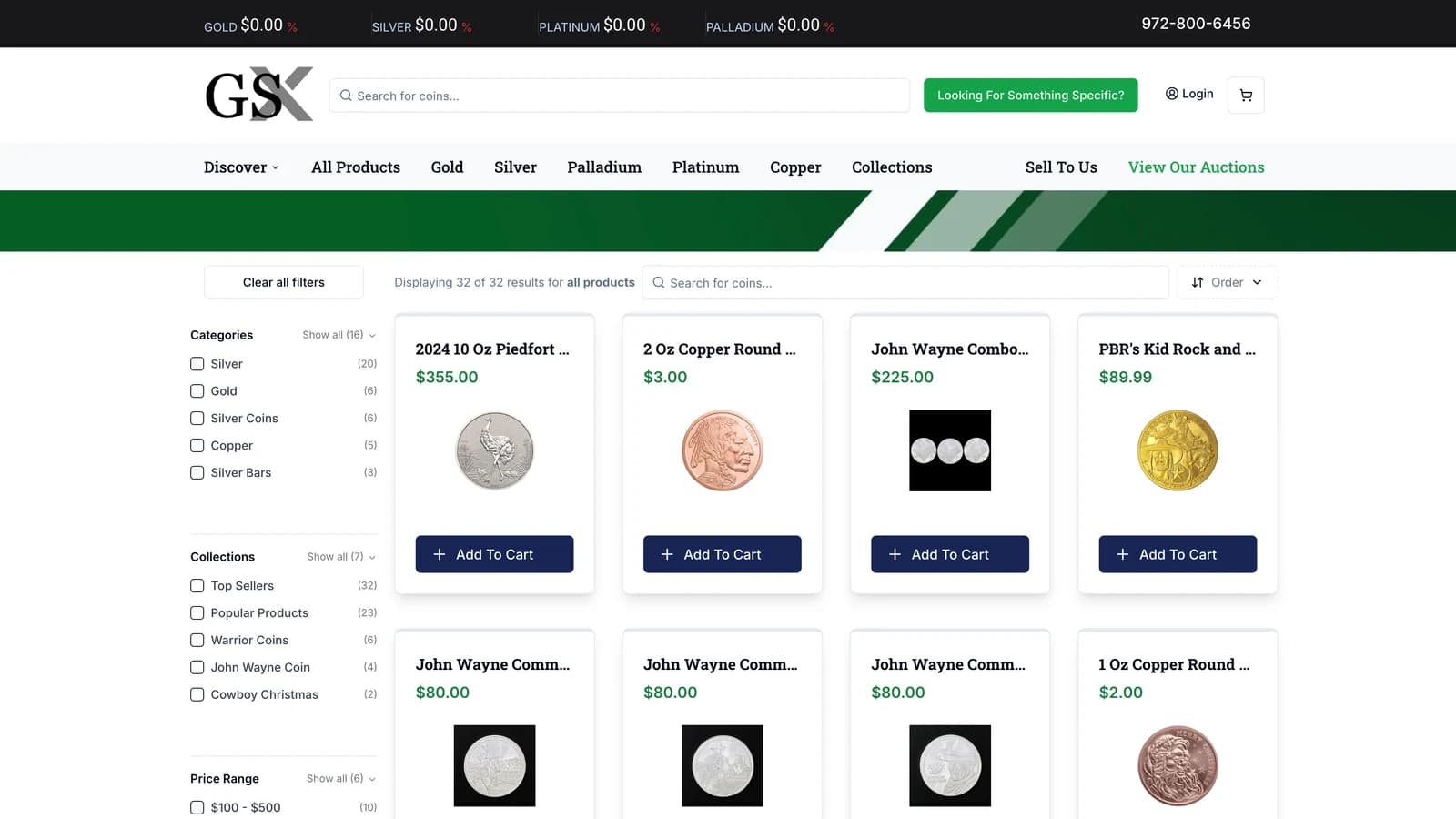Open the 2 Oz Copper Round product title
Viewport: 1456px width, 819px height.
click(719, 349)
